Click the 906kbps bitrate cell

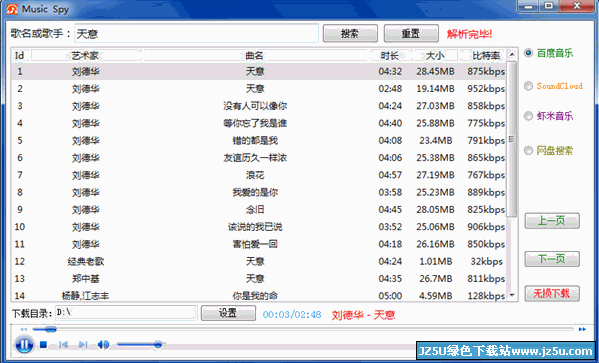point(486,227)
